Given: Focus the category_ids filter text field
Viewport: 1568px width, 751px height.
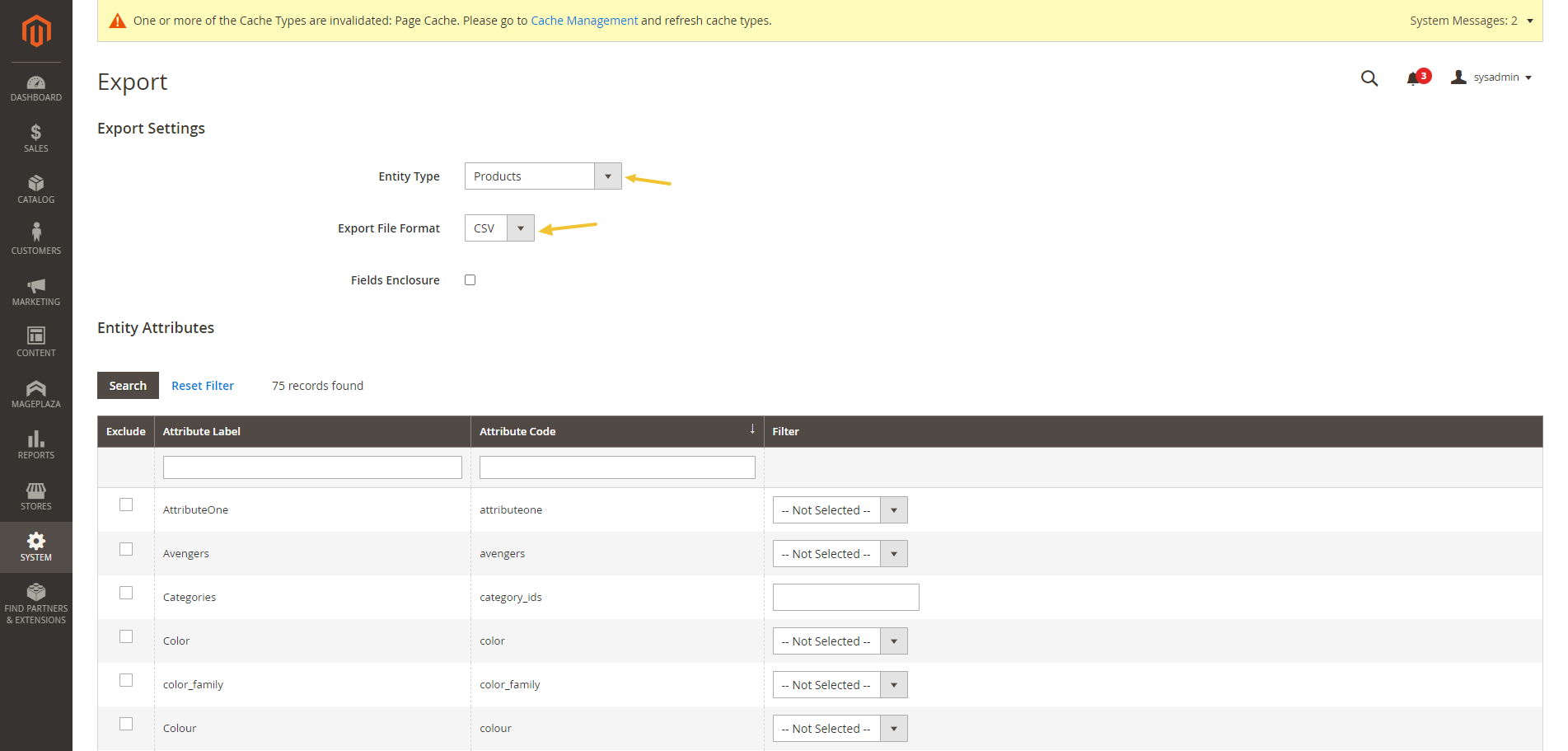Looking at the screenshot, I should [846, 598].
